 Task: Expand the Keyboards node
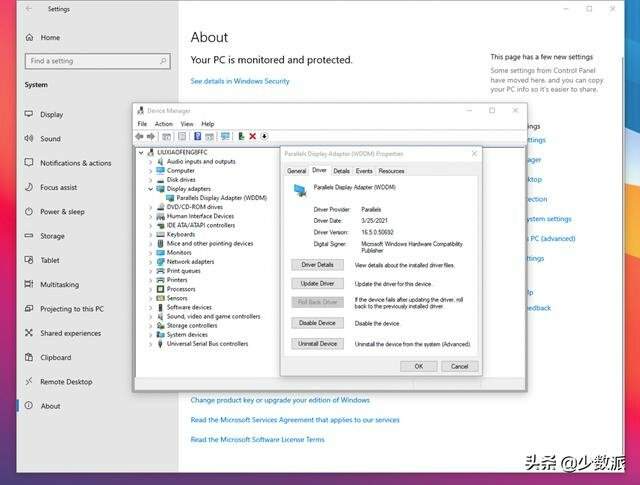click(x=151, y=234)
